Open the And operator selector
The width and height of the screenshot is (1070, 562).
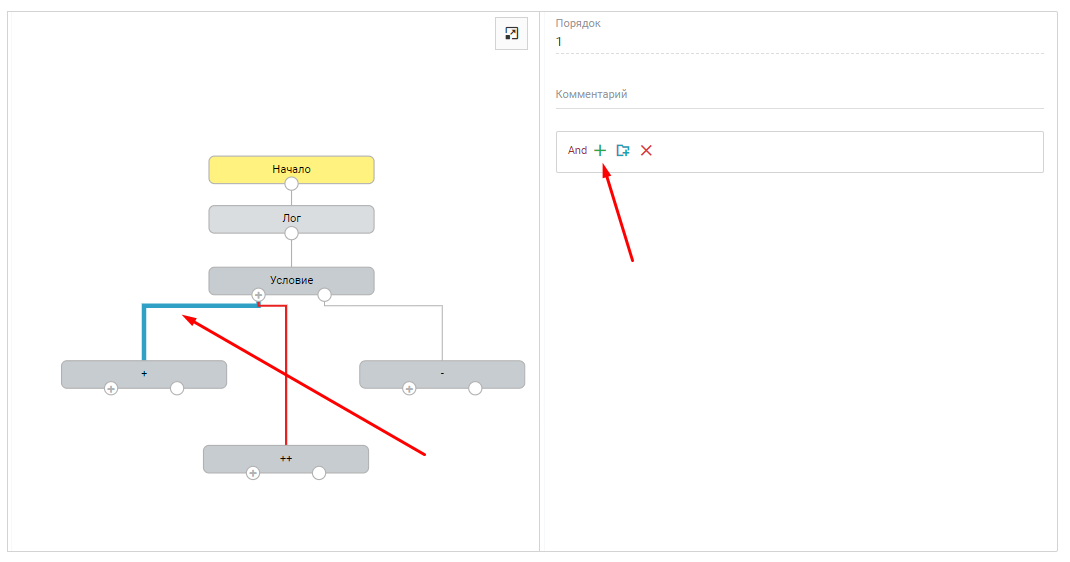coord(577,151)
